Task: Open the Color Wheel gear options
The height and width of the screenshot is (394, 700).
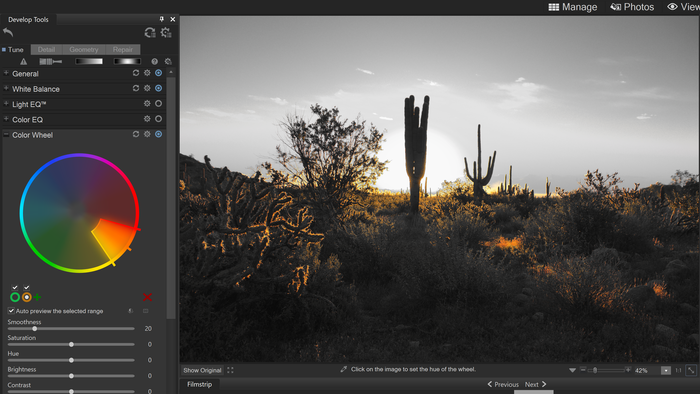Action: pos(147,134)
